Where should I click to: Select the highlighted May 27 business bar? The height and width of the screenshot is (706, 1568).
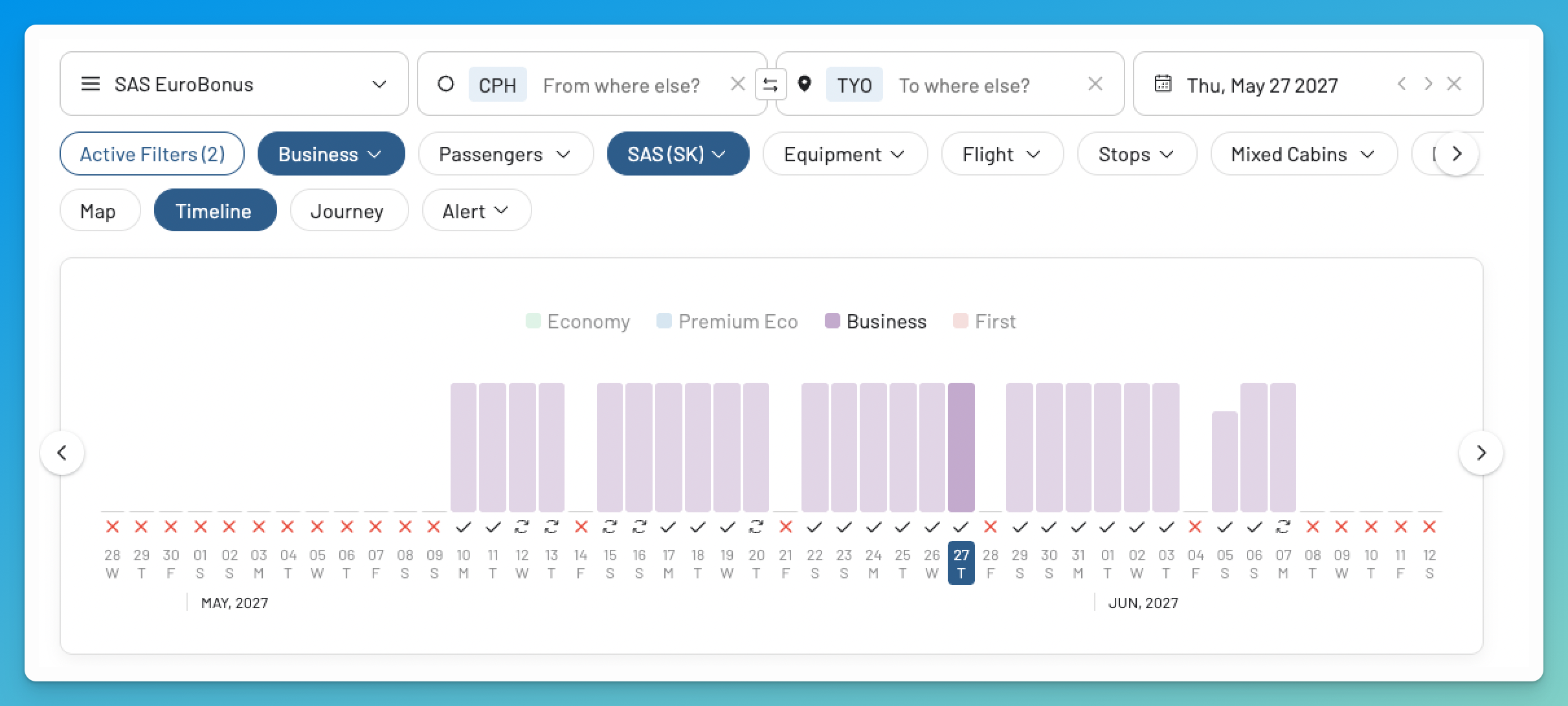click(x=961, y=447)
